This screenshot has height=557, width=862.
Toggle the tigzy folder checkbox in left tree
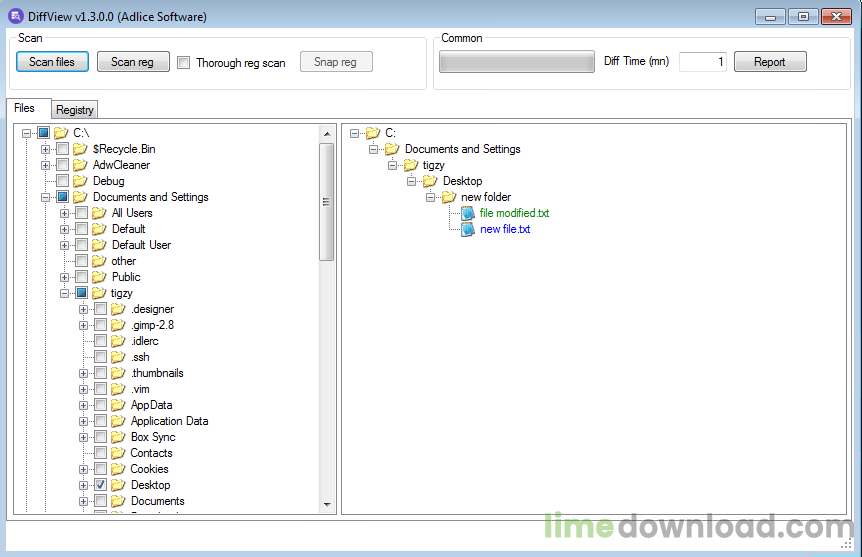tap(81, 293)
